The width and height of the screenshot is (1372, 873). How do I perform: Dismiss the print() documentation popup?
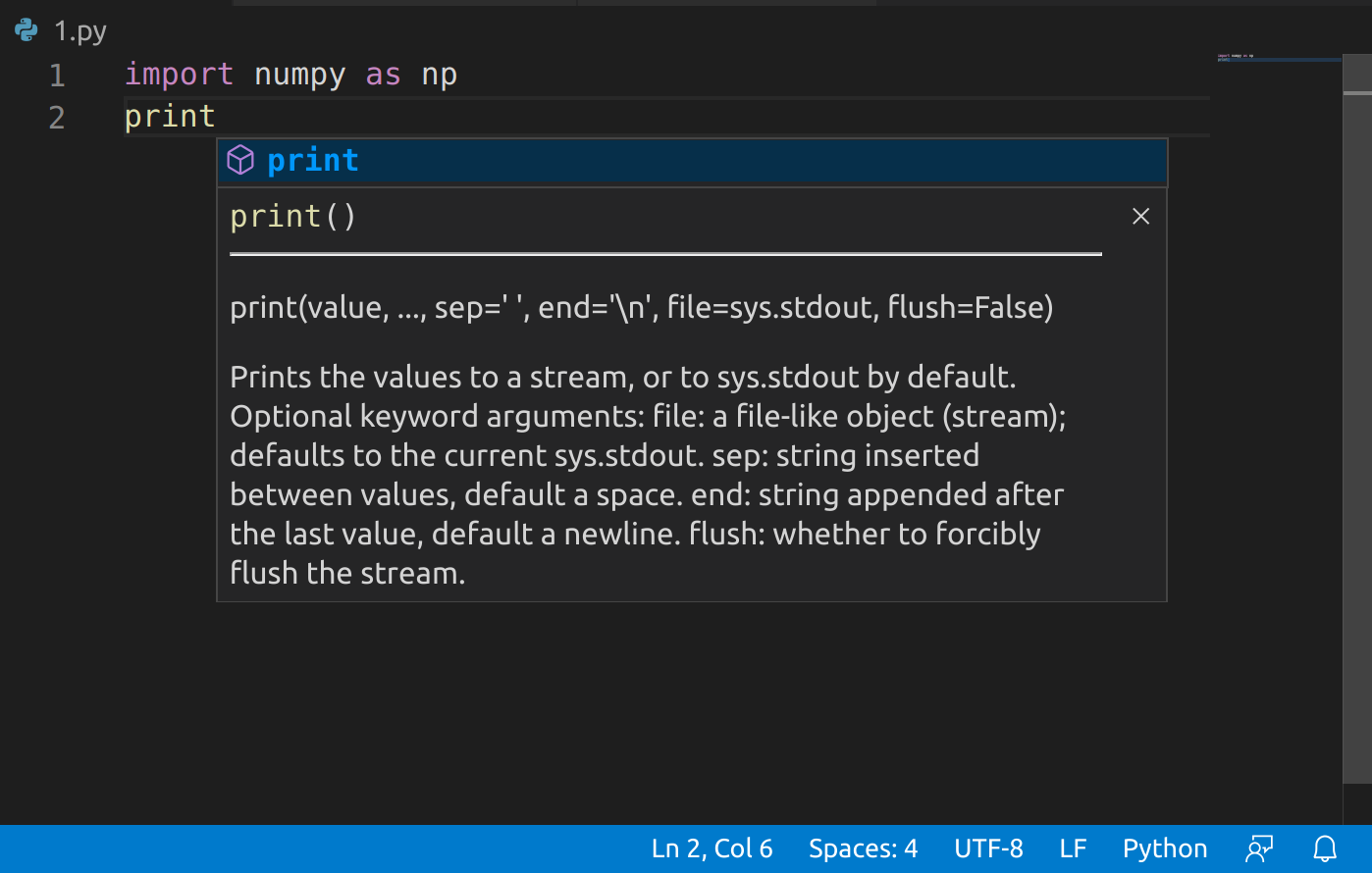1140,216
